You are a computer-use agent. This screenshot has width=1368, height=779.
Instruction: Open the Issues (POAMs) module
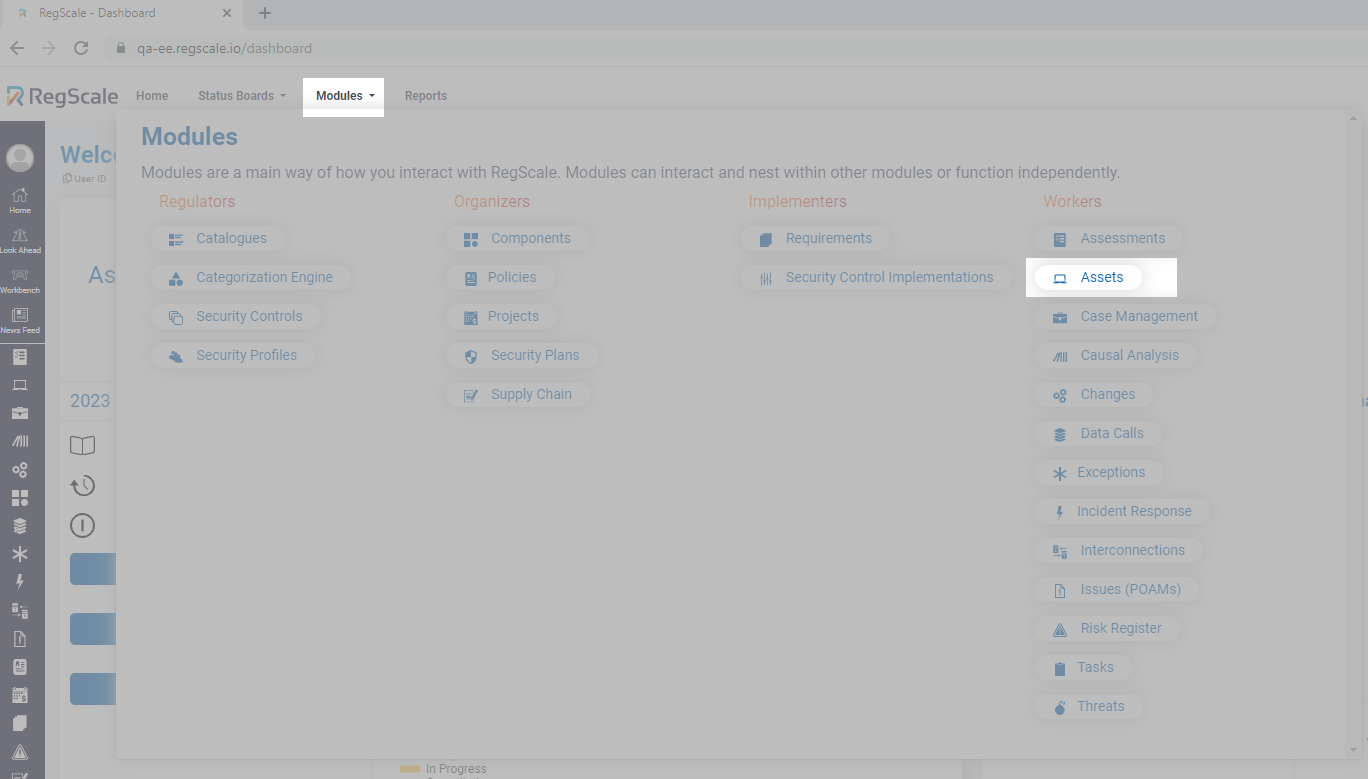click(1117, 590)
